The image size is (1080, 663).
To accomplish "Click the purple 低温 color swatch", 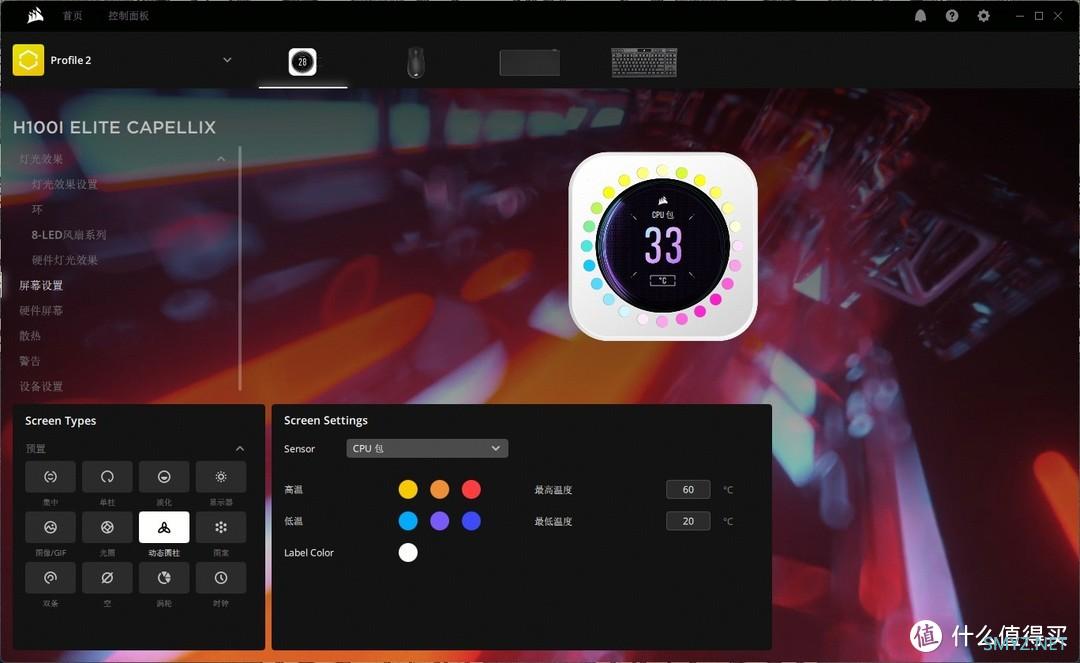I will point(439,521).
